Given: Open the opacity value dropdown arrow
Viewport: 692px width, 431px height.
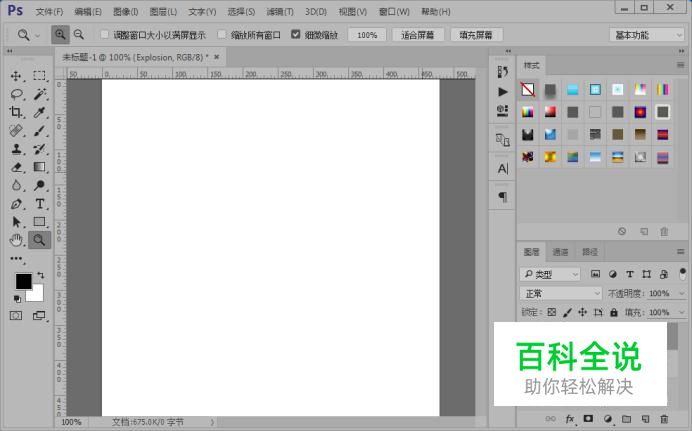Looking at the screenshot, I should tap(681, 293).
